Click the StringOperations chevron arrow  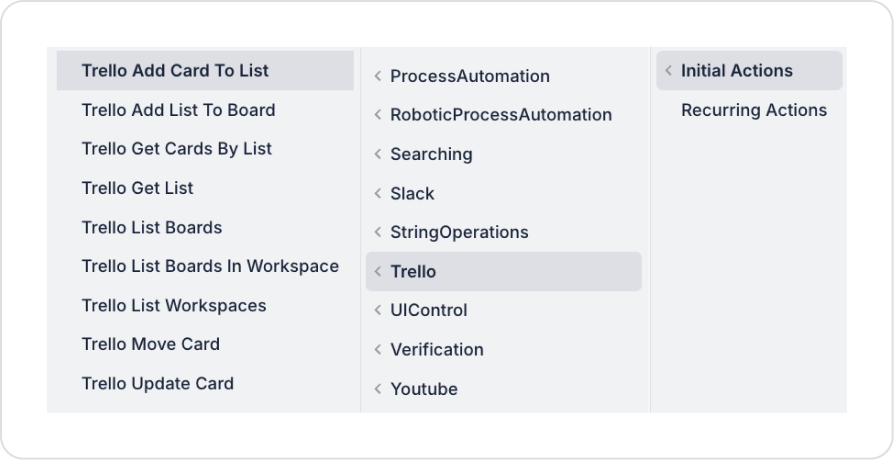tap(378, 232)
